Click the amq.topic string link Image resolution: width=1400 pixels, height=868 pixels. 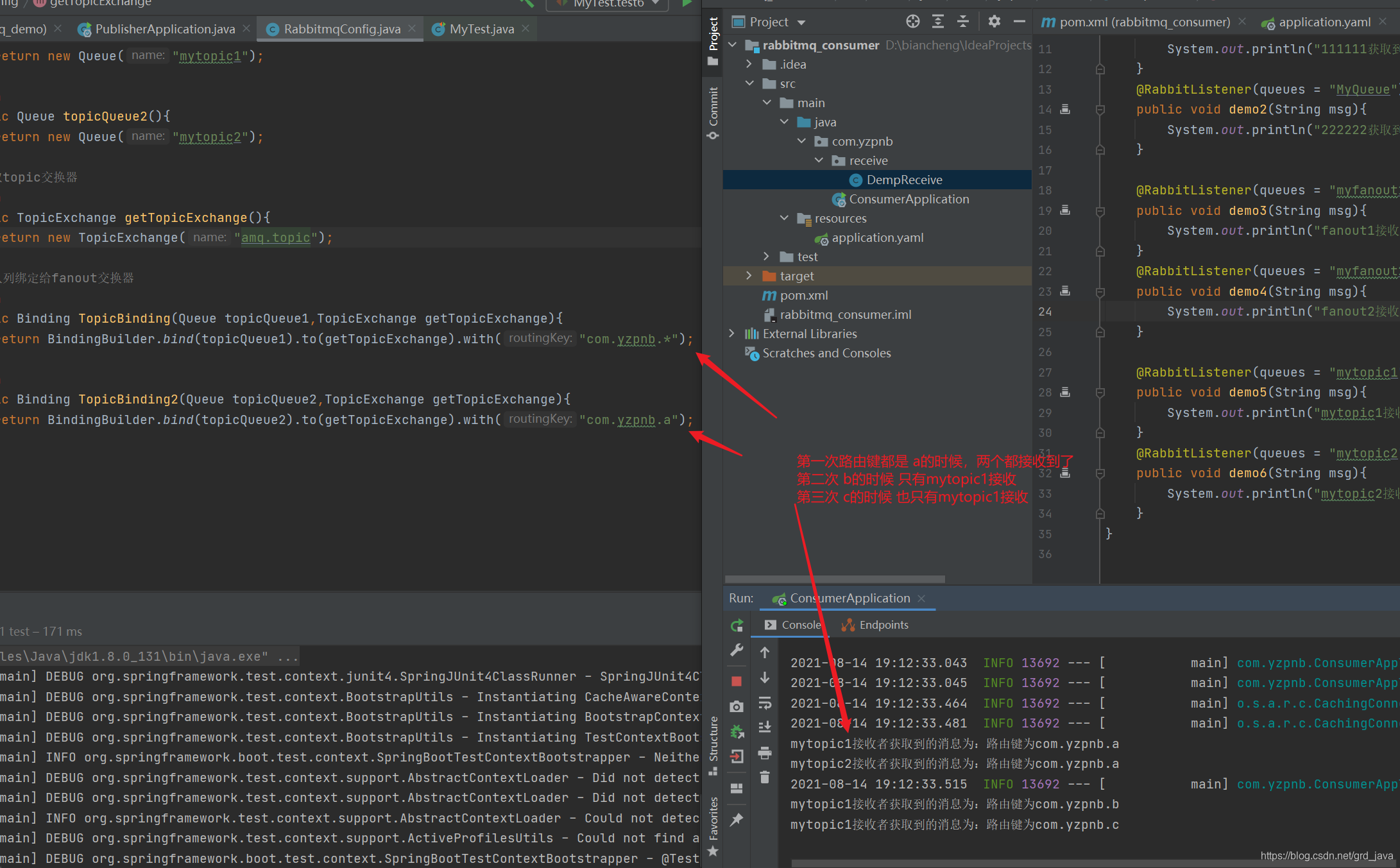tap(275, 238)
